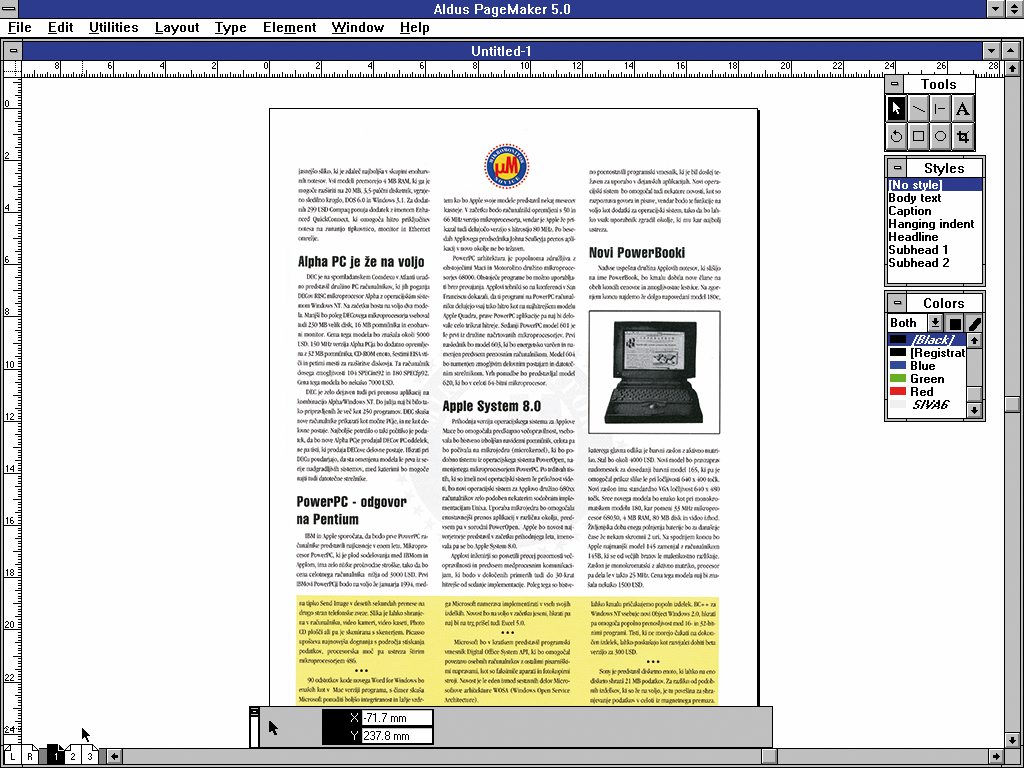Click Colors palette scroll up arrow

[974, 340]
